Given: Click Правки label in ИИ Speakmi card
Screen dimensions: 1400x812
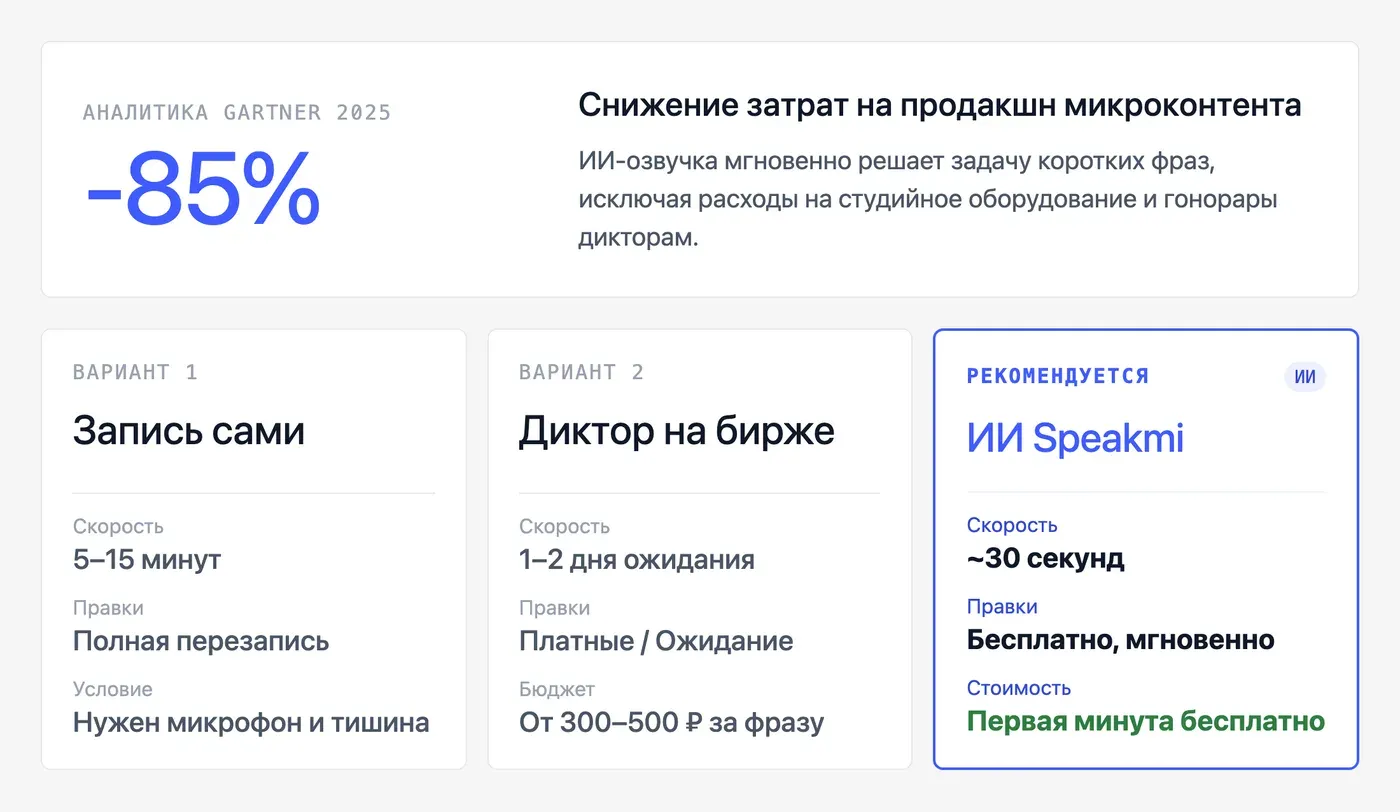Looking at the screenshot, I should pyautogui.click(x=1002, y=607).
